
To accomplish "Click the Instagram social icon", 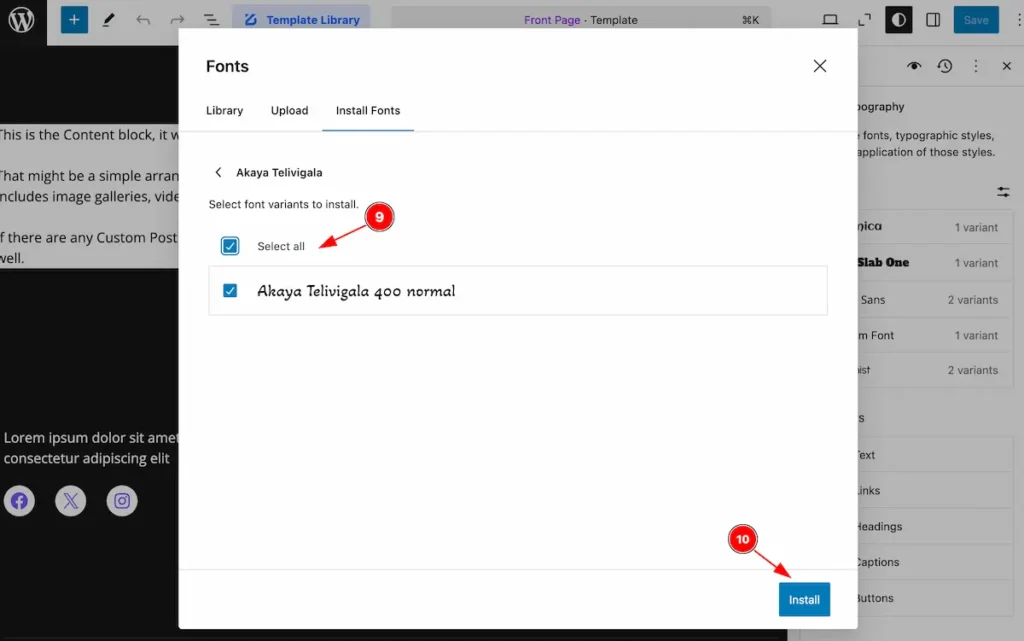I will [122, 501].
